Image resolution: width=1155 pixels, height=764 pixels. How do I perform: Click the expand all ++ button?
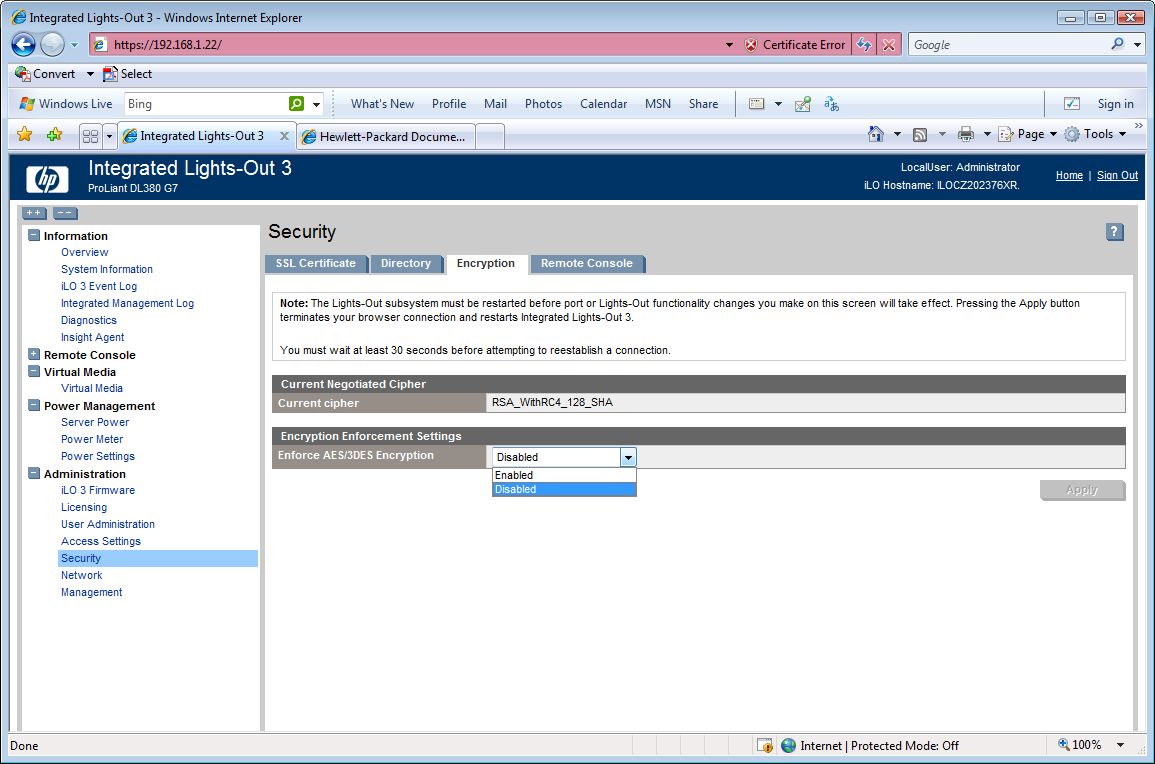[35, 213]
